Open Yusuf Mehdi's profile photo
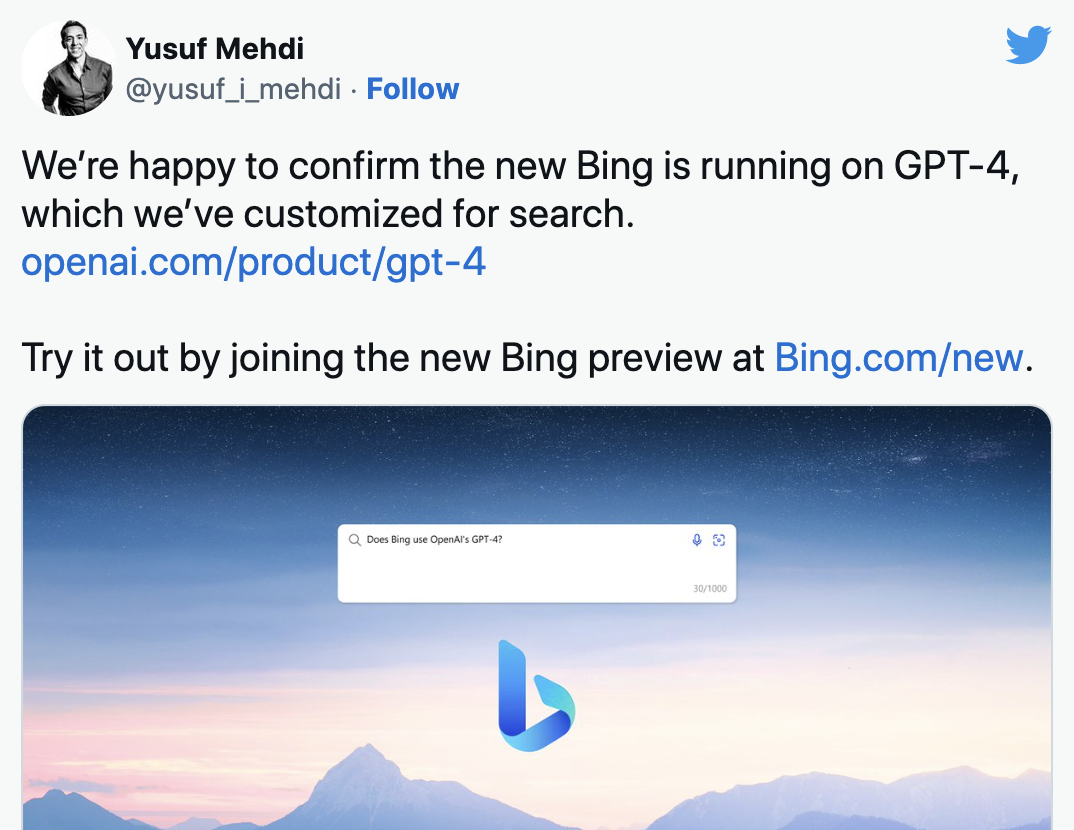Viewport: 1074px width, 830px height. [x=68, y=68]
